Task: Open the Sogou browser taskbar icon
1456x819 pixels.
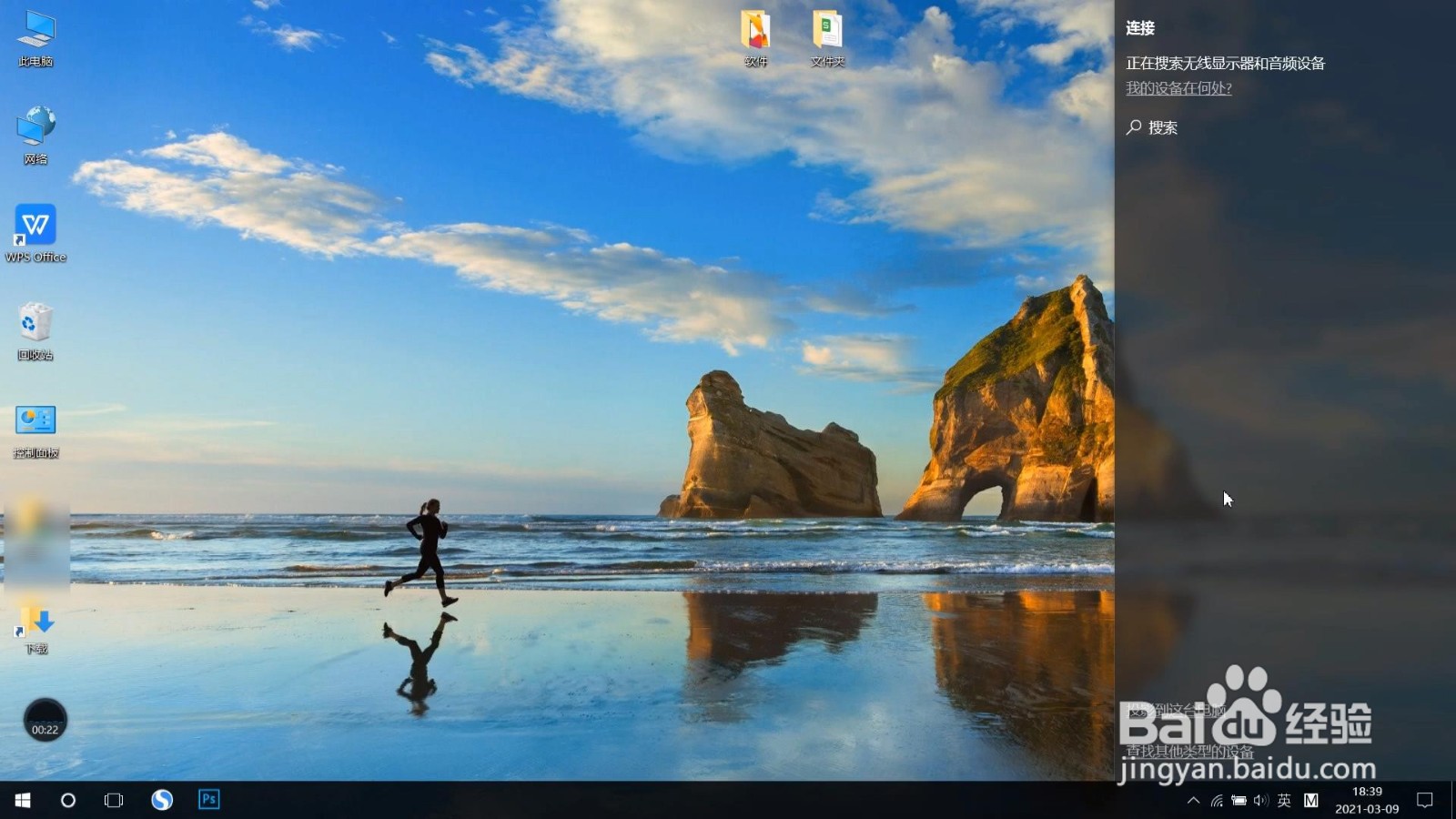Action: click(162, 800)
